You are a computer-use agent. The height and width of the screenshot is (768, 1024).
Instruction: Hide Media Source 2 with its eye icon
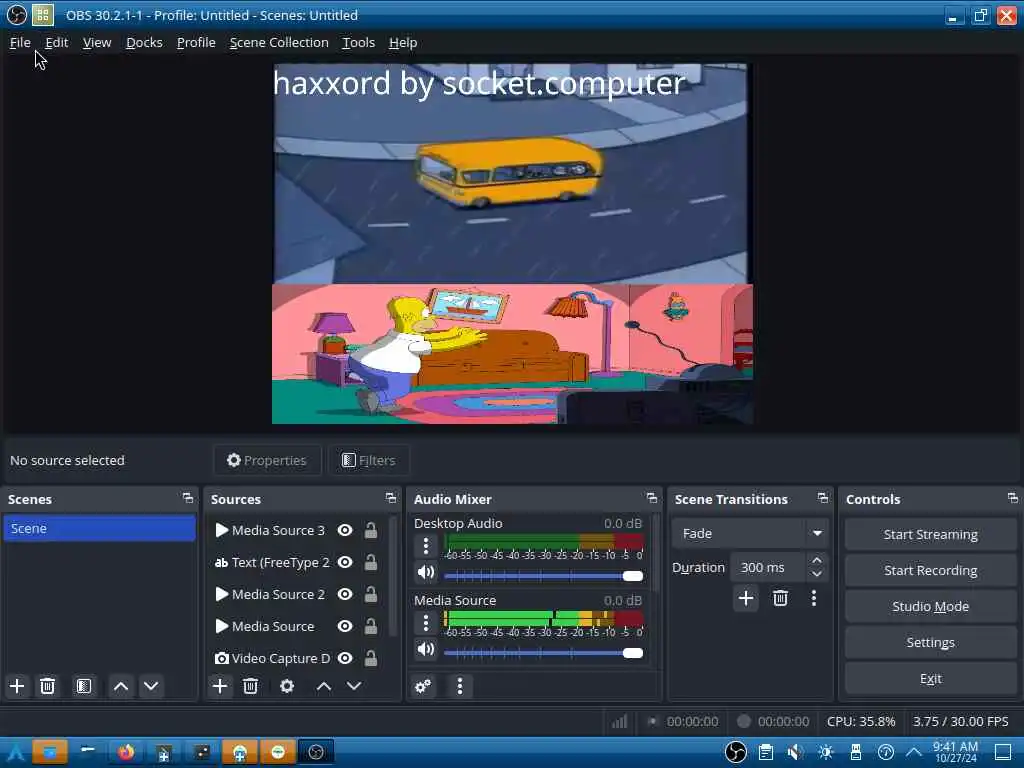tap(345, 594)
